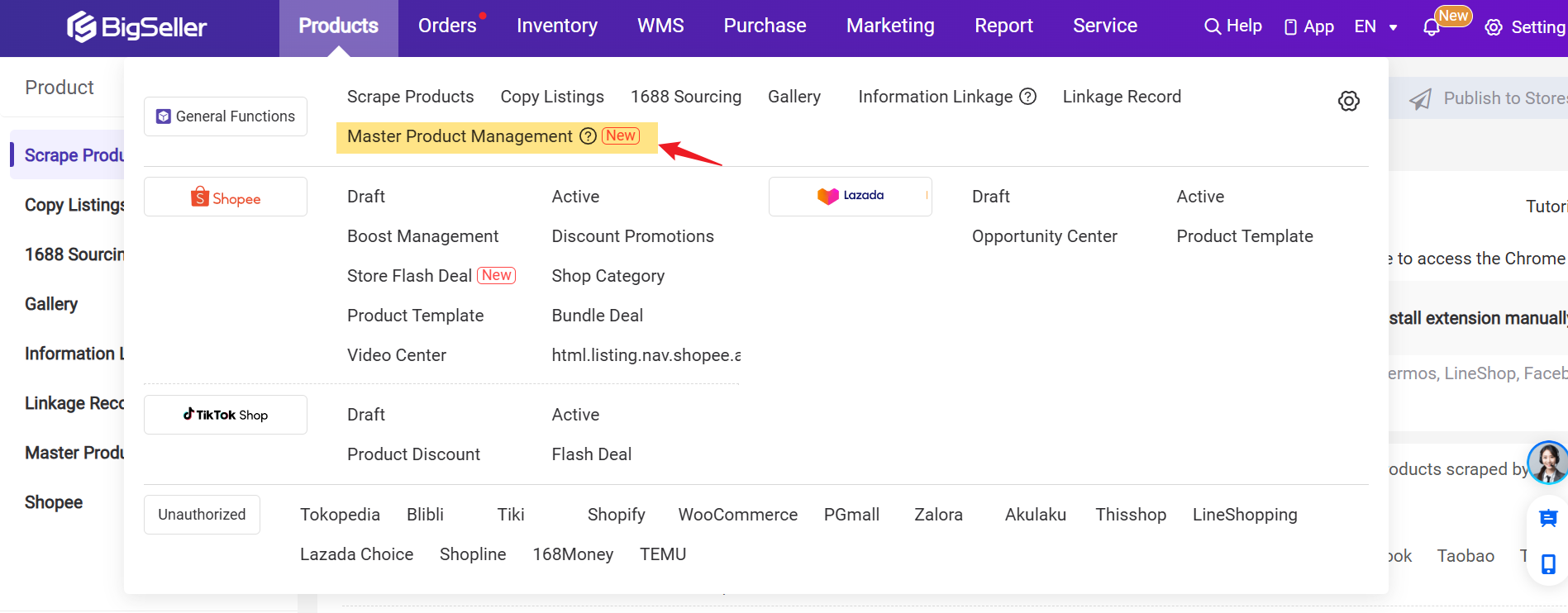The image size is (1568, 613).
Task: Open Shopee Bundle Deal
Action: tap(598, 316)
